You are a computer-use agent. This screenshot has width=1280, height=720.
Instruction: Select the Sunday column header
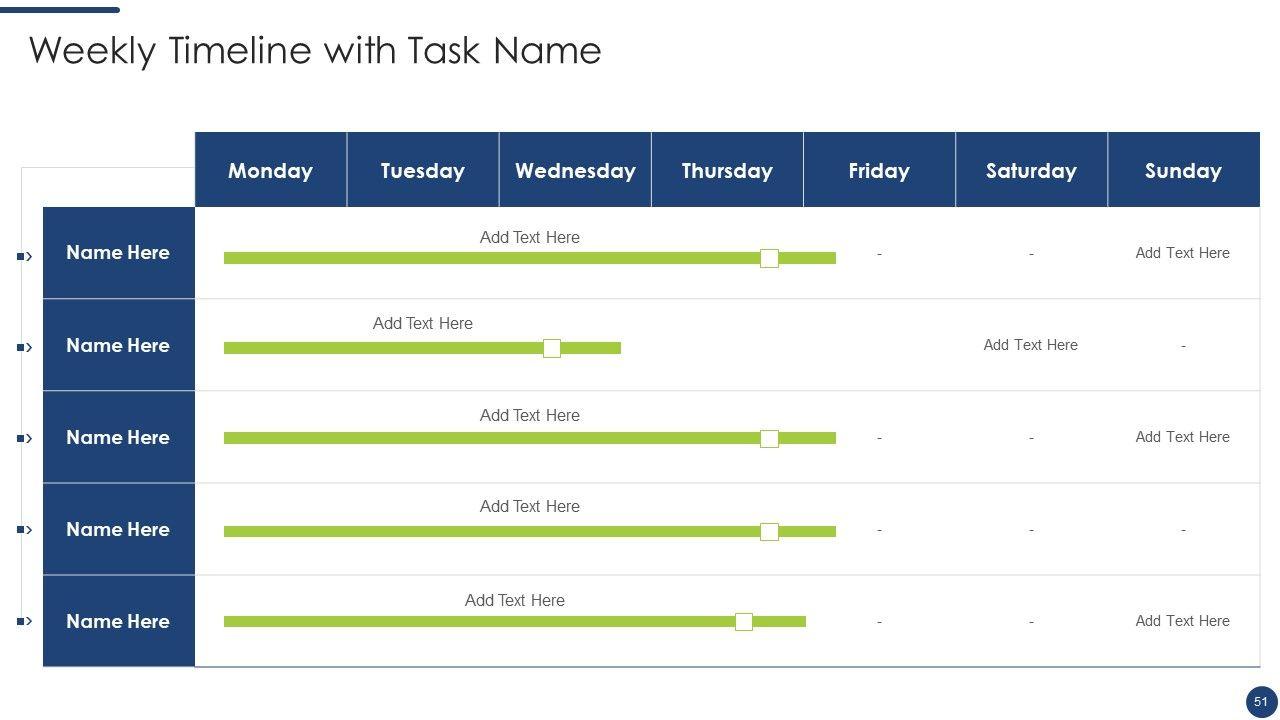[1183, 171]
